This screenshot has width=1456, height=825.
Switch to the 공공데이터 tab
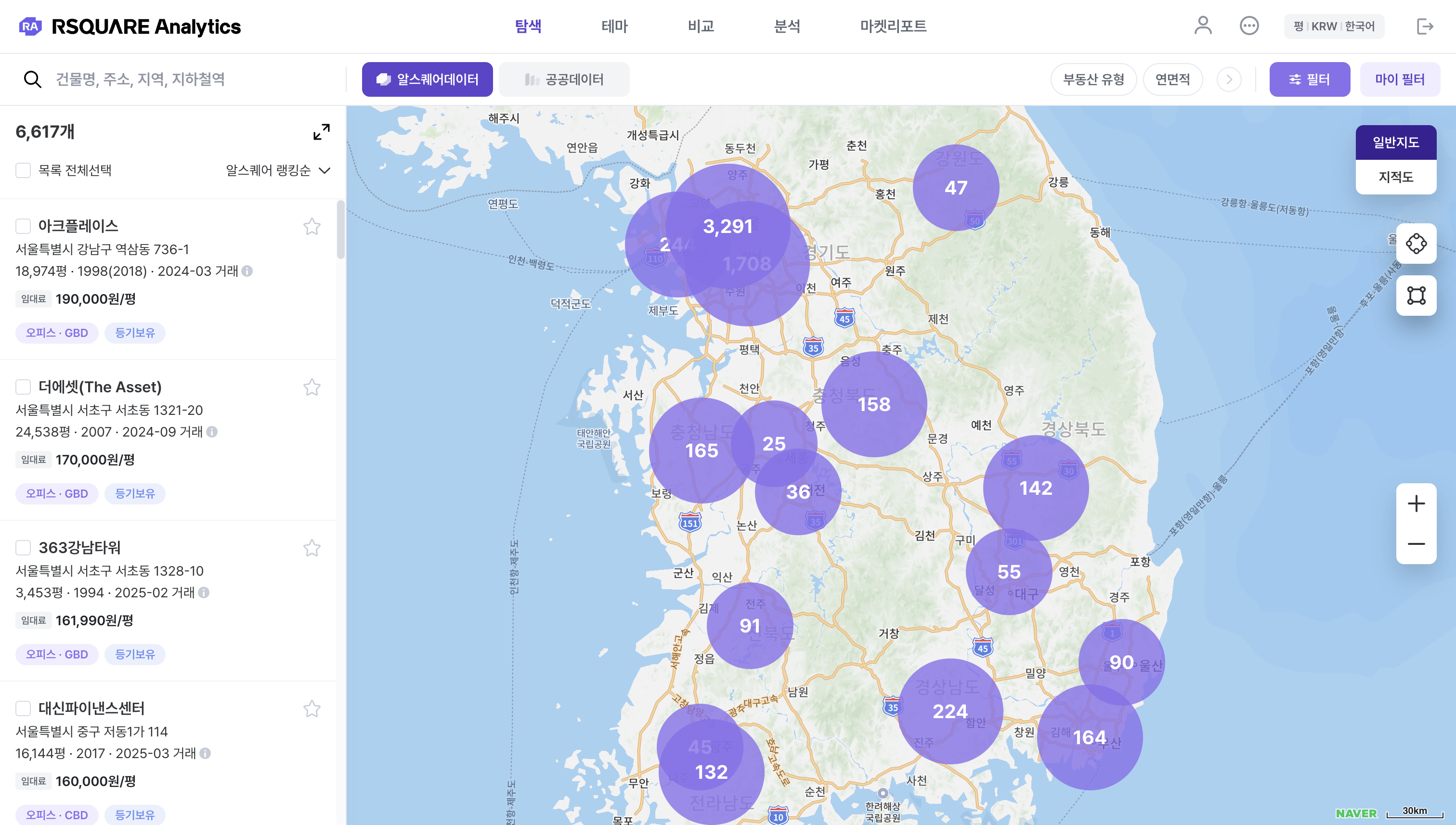click(x=564, y=79)
